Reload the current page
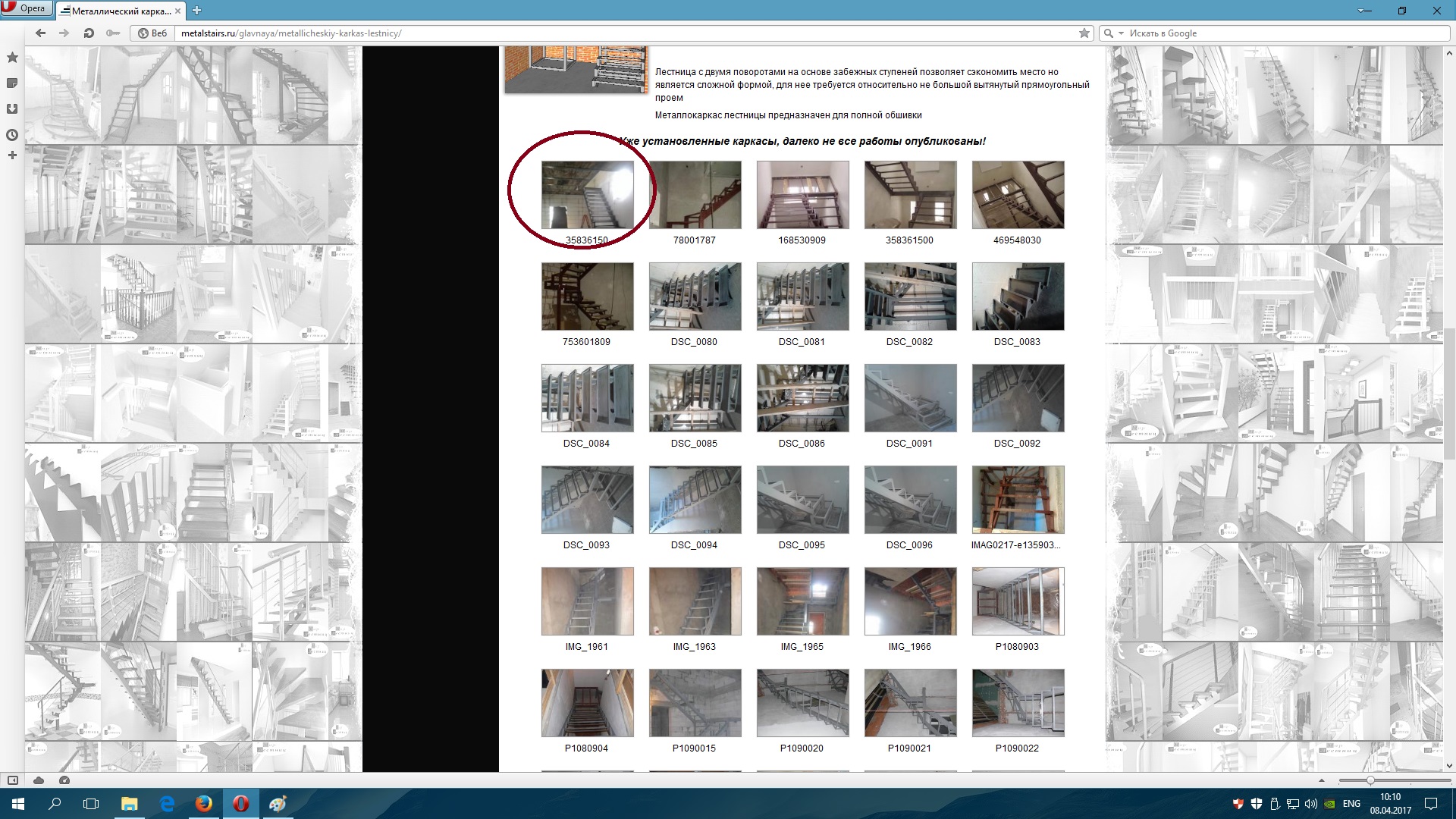This screenshot has width=1456, height=819. (89, 33)
